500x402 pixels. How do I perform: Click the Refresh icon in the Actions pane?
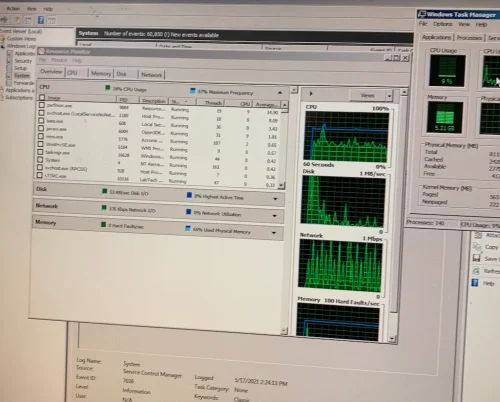pyautogui.click(x=476, y=270)
